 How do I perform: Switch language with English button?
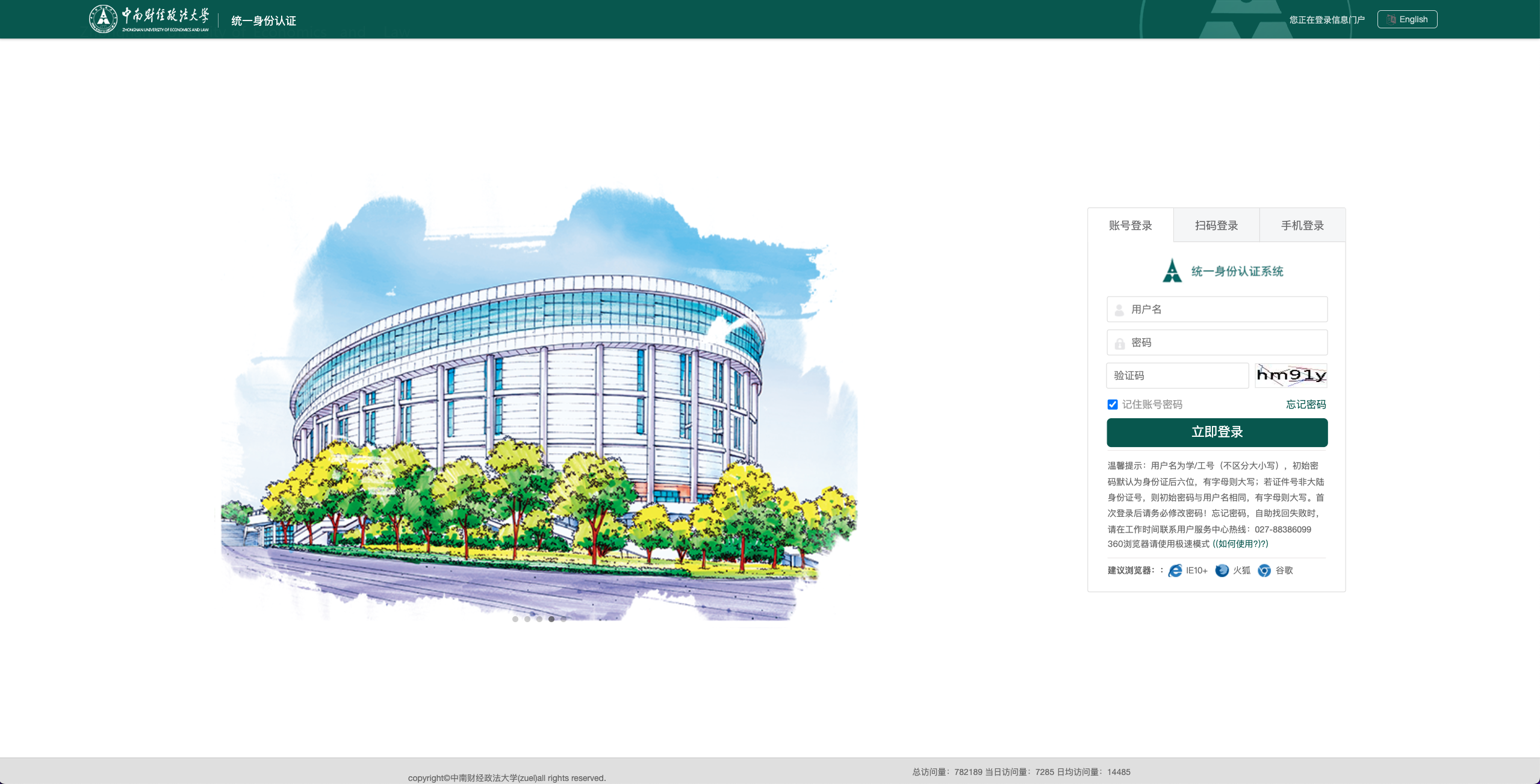coord(1407,19)
